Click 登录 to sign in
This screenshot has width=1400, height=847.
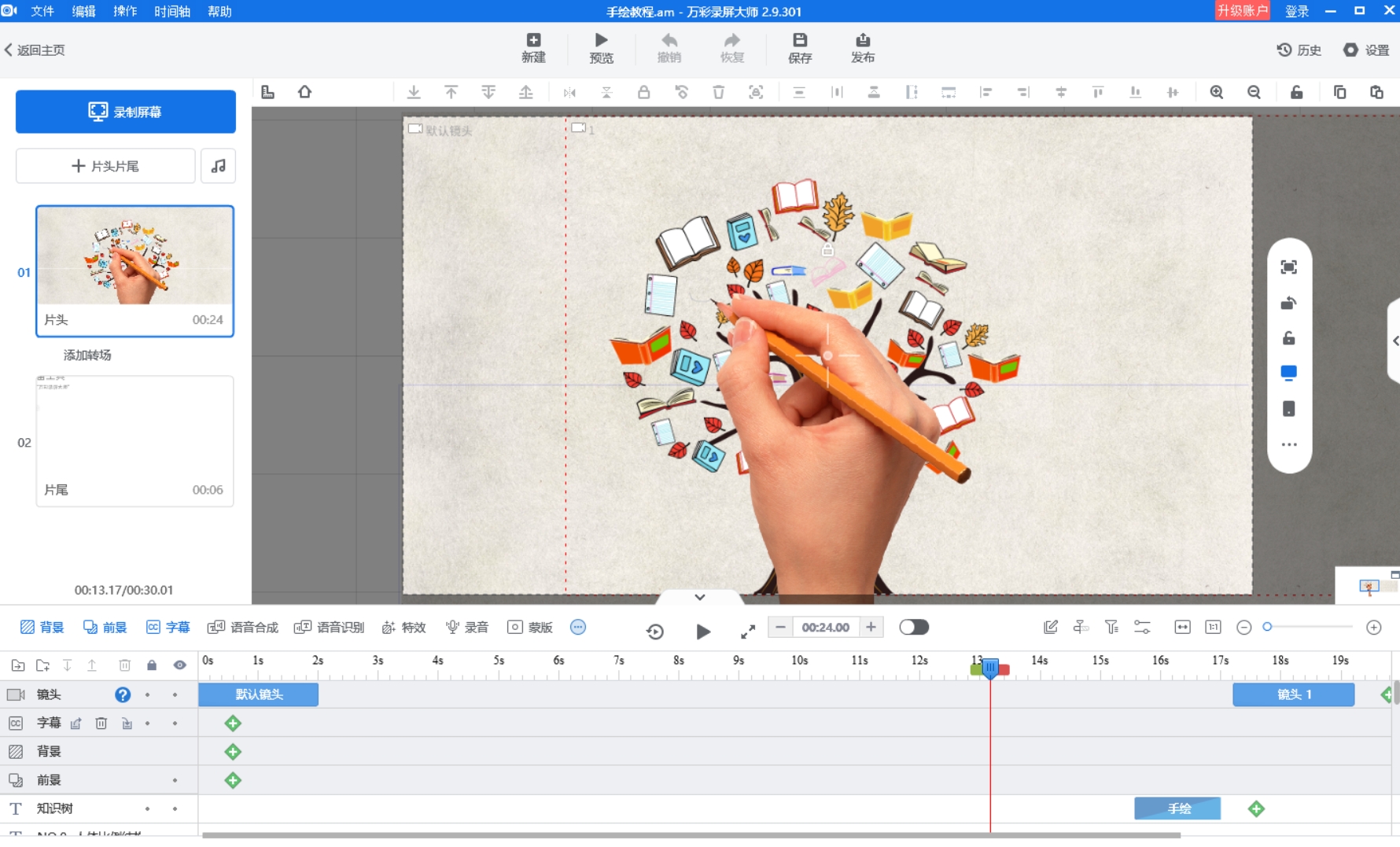tap(1297, 11)
